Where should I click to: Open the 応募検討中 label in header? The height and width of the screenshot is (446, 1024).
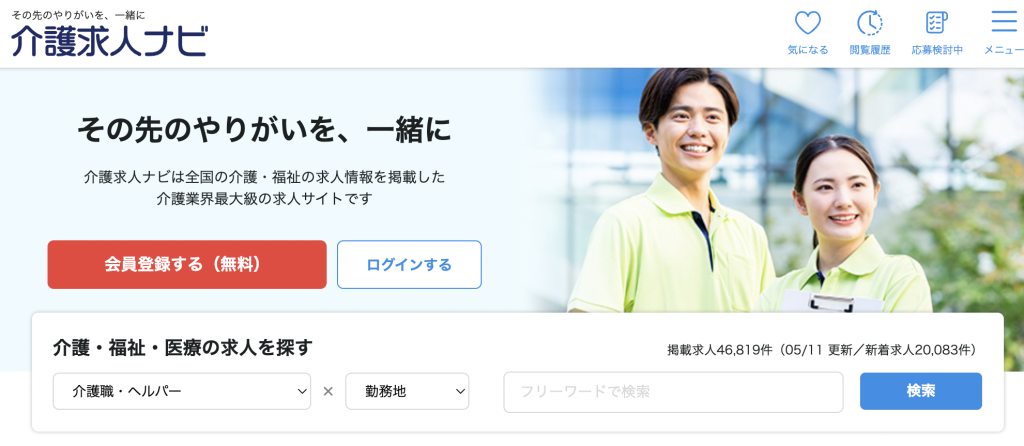click(x=937, y=50)
